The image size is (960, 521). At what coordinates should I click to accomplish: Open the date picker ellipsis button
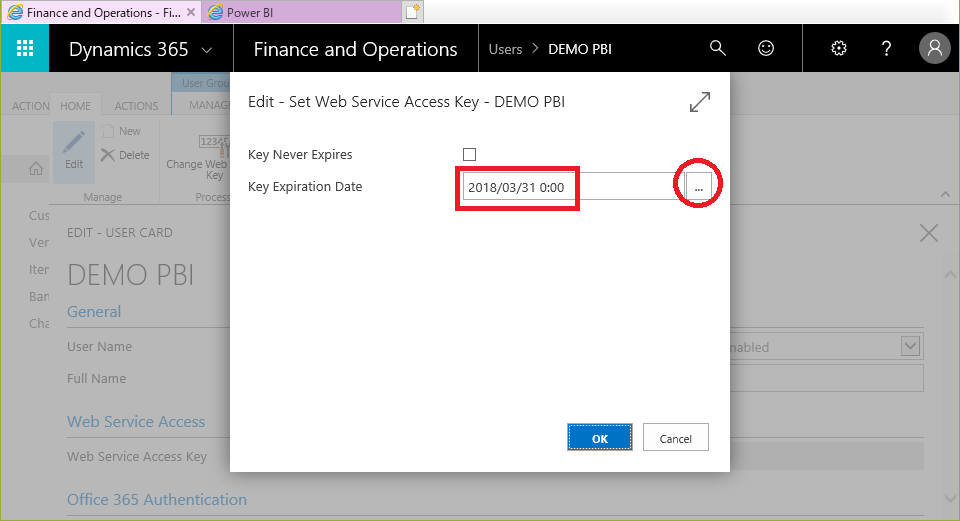(x=699, y=187)
